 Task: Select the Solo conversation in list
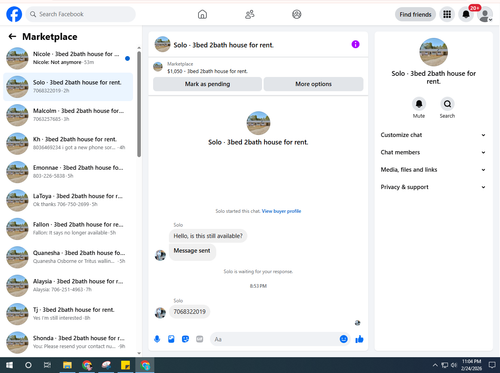68,87
